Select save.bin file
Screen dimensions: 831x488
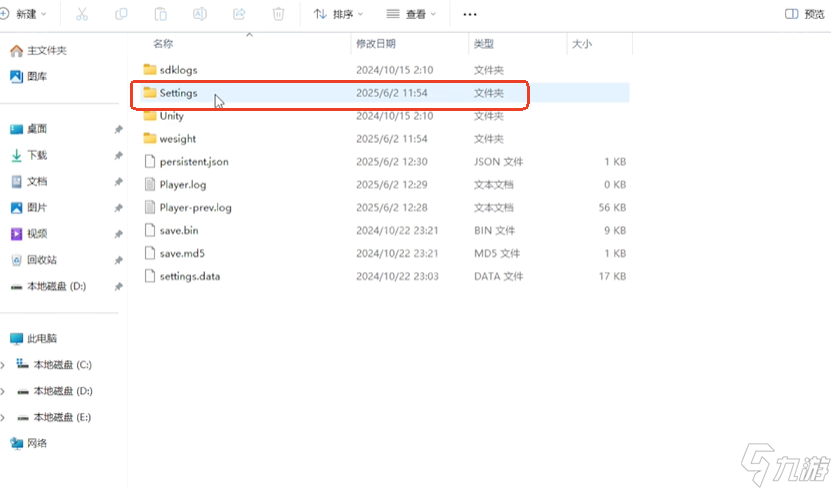(x=384, y=230)
